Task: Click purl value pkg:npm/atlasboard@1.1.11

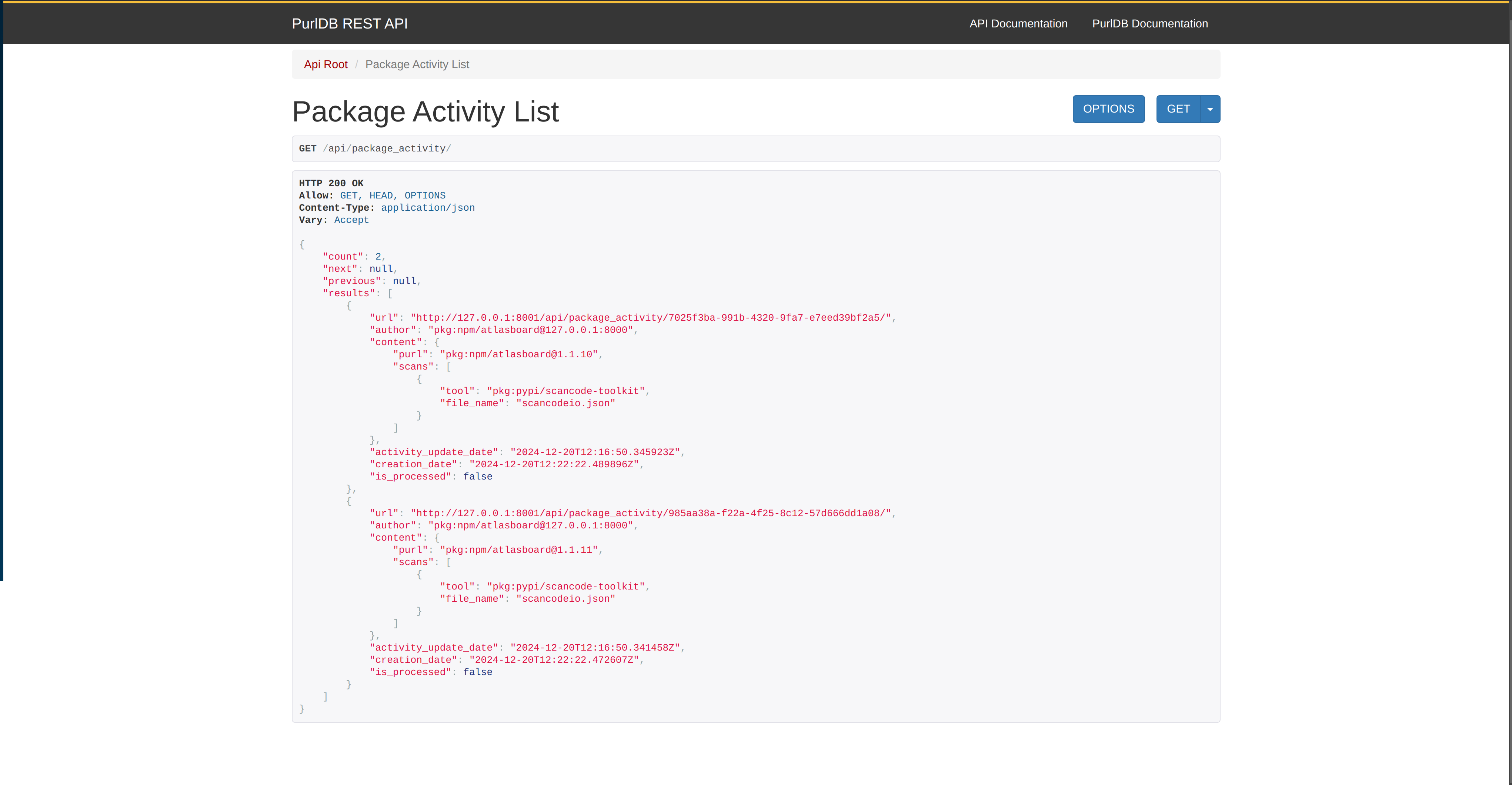Action: [x=519, y=550]
